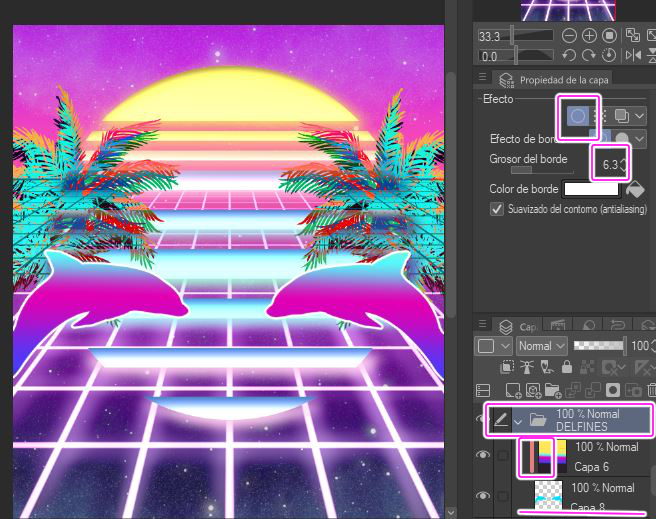Toggle Clip to layer below
This screenshot has width=656, height=519.
click(507, 367)
